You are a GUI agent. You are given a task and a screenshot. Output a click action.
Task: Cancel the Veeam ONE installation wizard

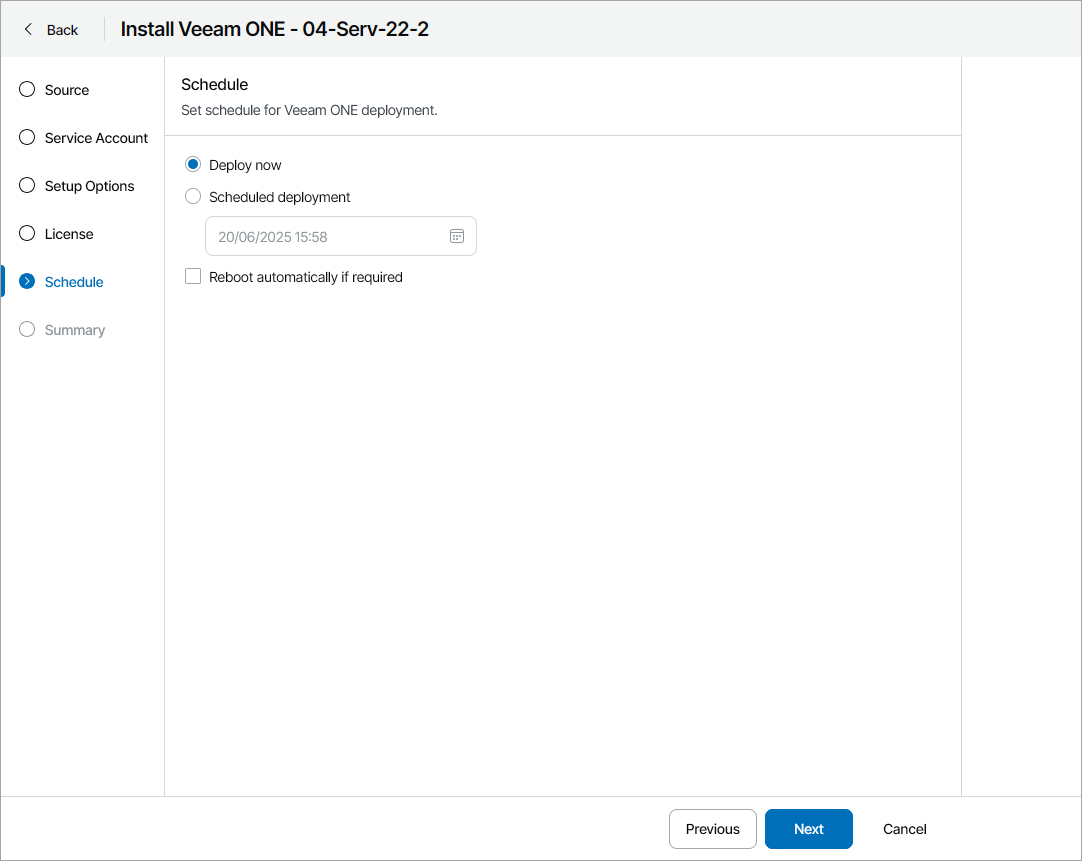(x=904, y=829)
